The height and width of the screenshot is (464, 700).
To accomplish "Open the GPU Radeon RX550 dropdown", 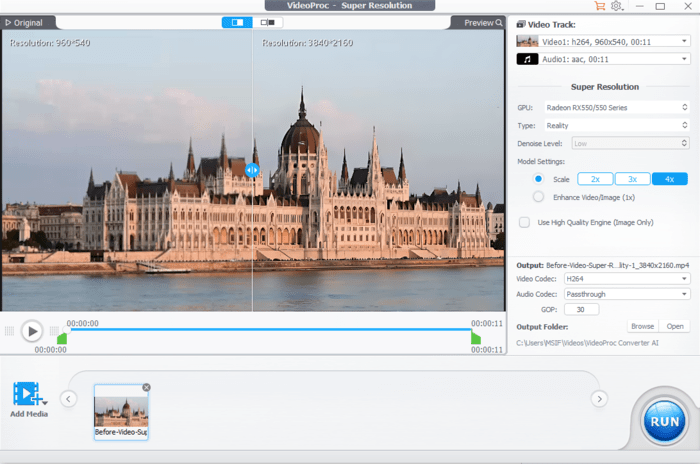I will click(617, 108).
